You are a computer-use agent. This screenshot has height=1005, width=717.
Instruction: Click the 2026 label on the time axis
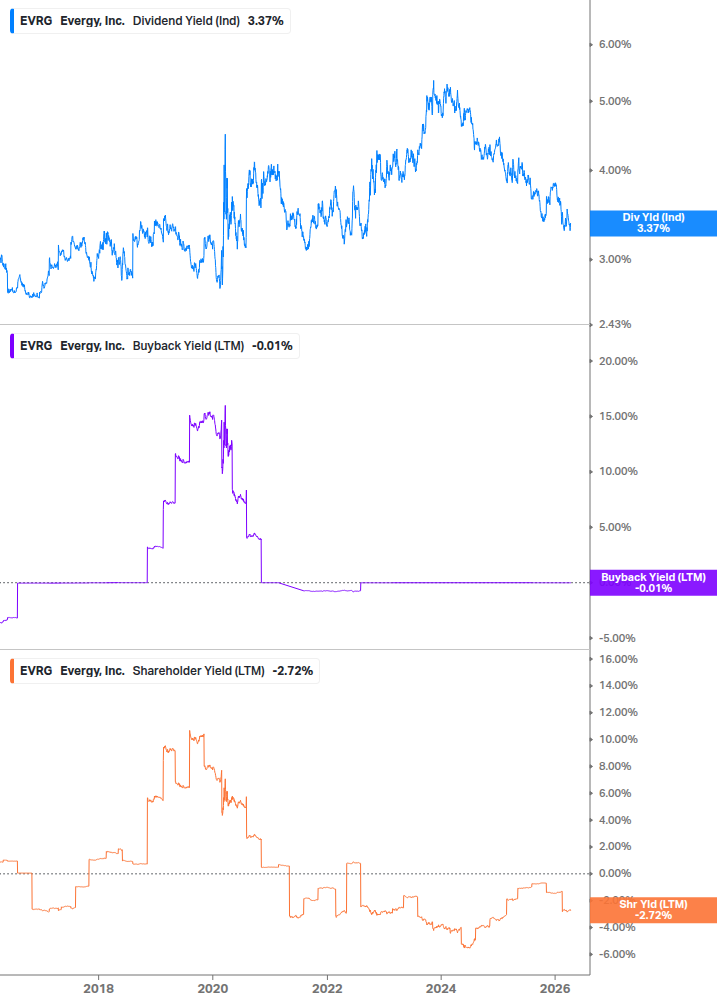pyautogui.click(x=556, y=989)
